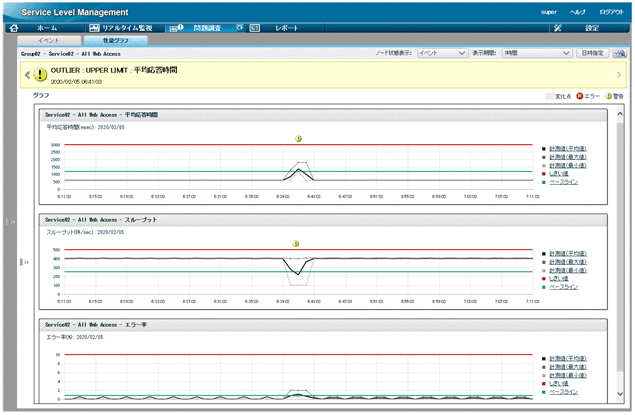Click warning marker on スループット graph
This screenshot has width=635, height=415.
click(296, 243)
